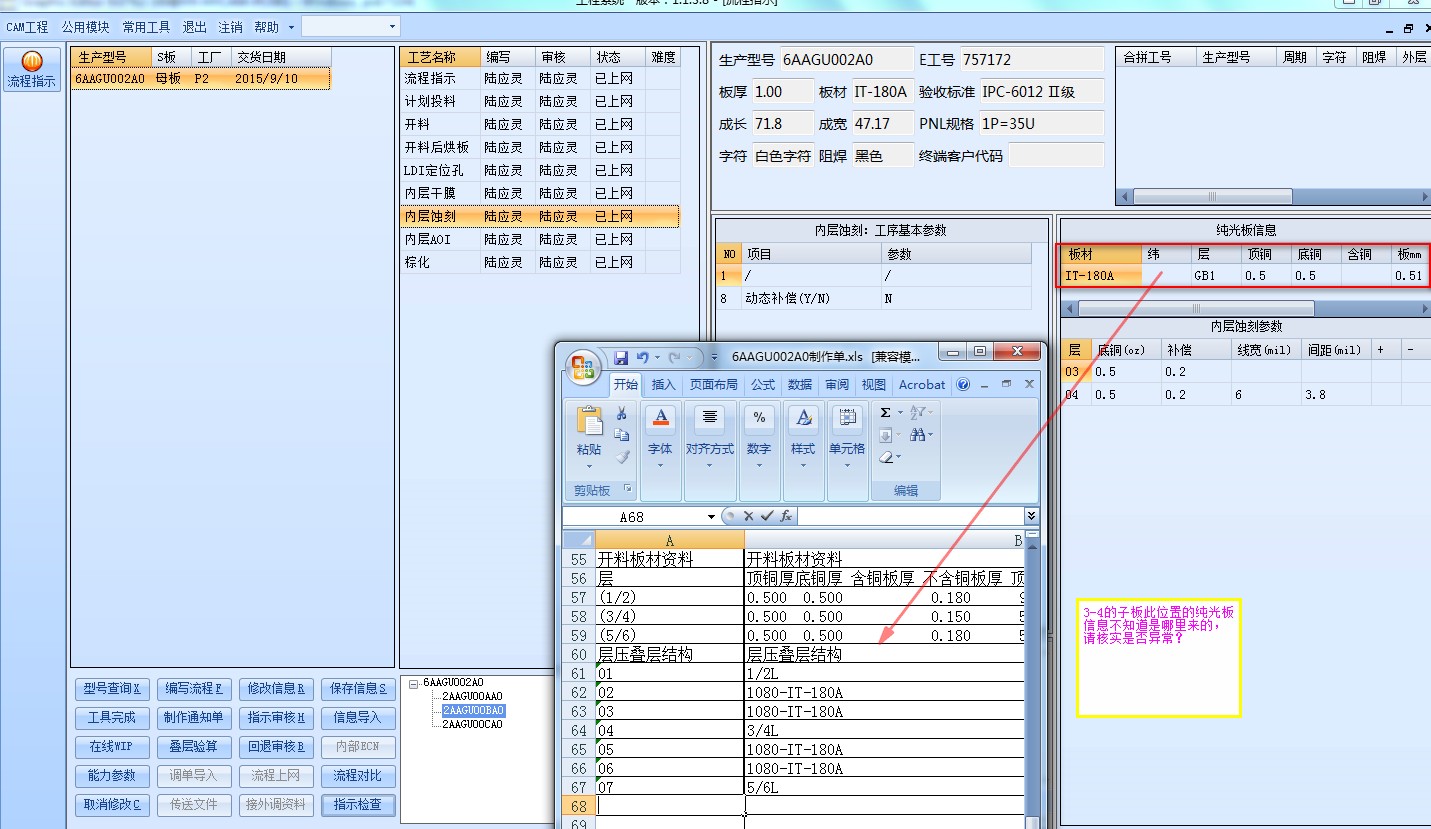
Task: Open the 单元格 cells group icon
Action: coord(847,417)
